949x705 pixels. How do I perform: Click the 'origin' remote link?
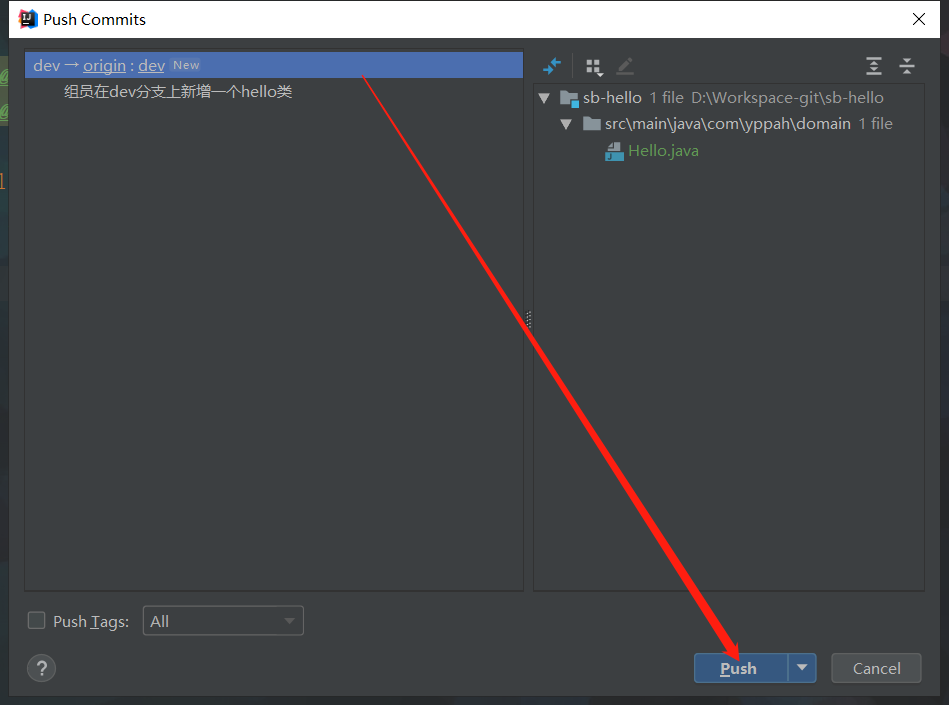coord(104,65)
